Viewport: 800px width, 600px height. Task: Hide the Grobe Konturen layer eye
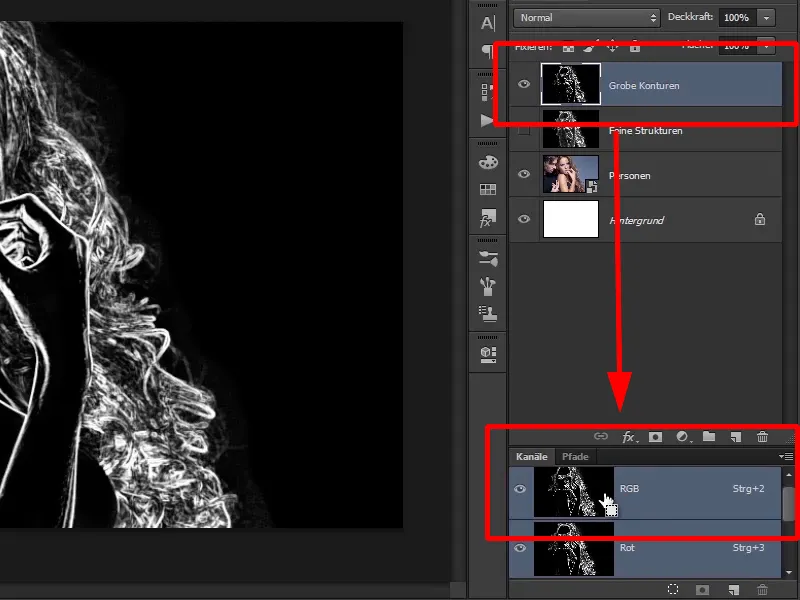(524, 84)
